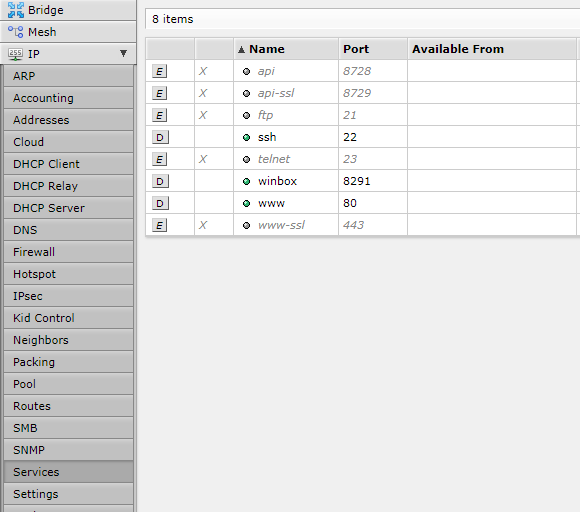
Task: Click the ssh service status dot
Action: pyautogui.click(x=246, y=138)
